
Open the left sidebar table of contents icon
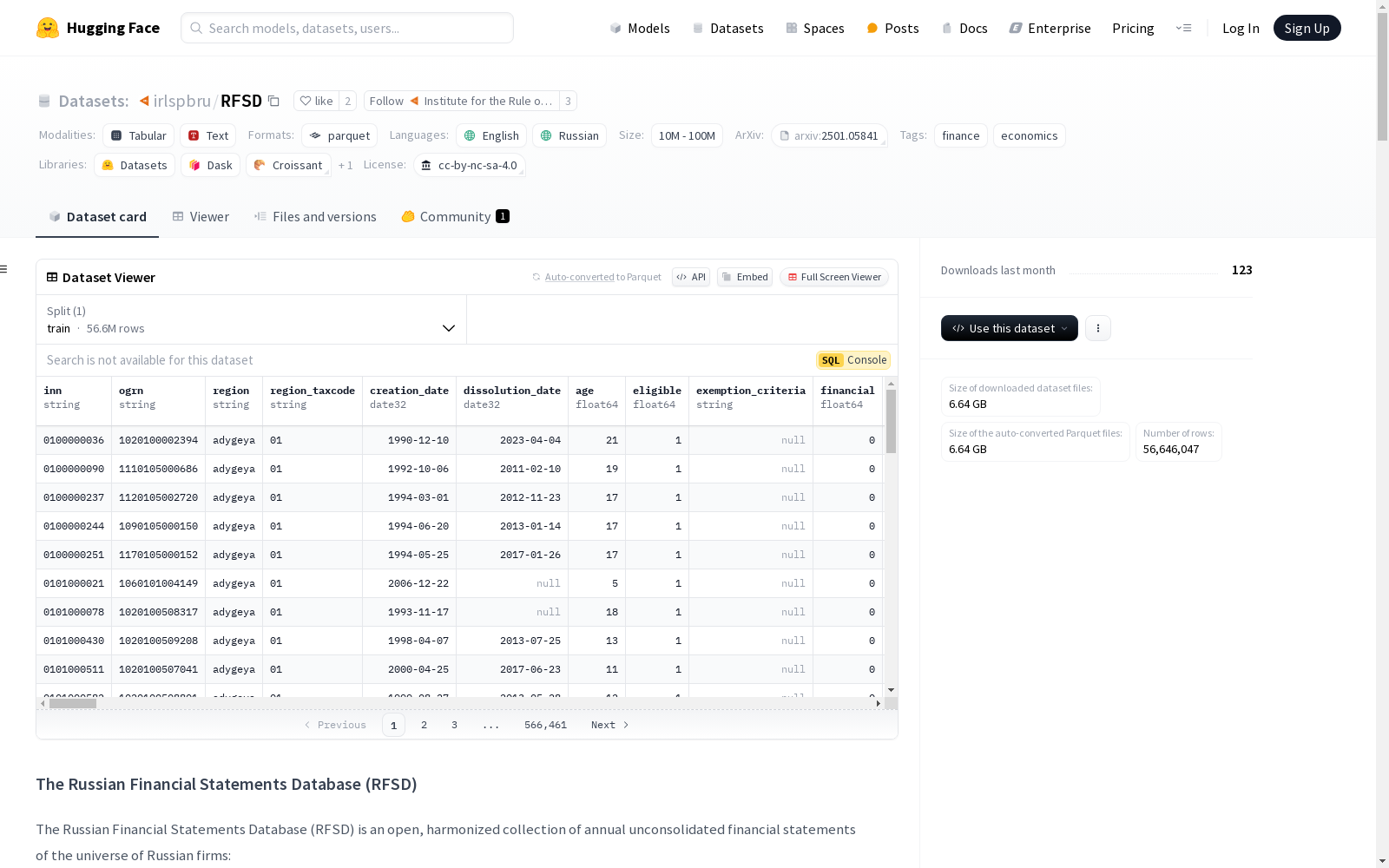tap(3, 269)
